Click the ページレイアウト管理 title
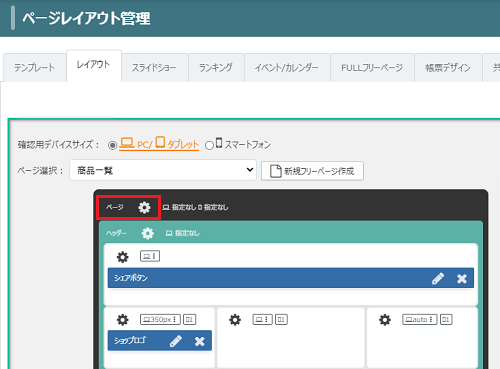This screenshot has height=369, width=500. [x=86, y=18]
